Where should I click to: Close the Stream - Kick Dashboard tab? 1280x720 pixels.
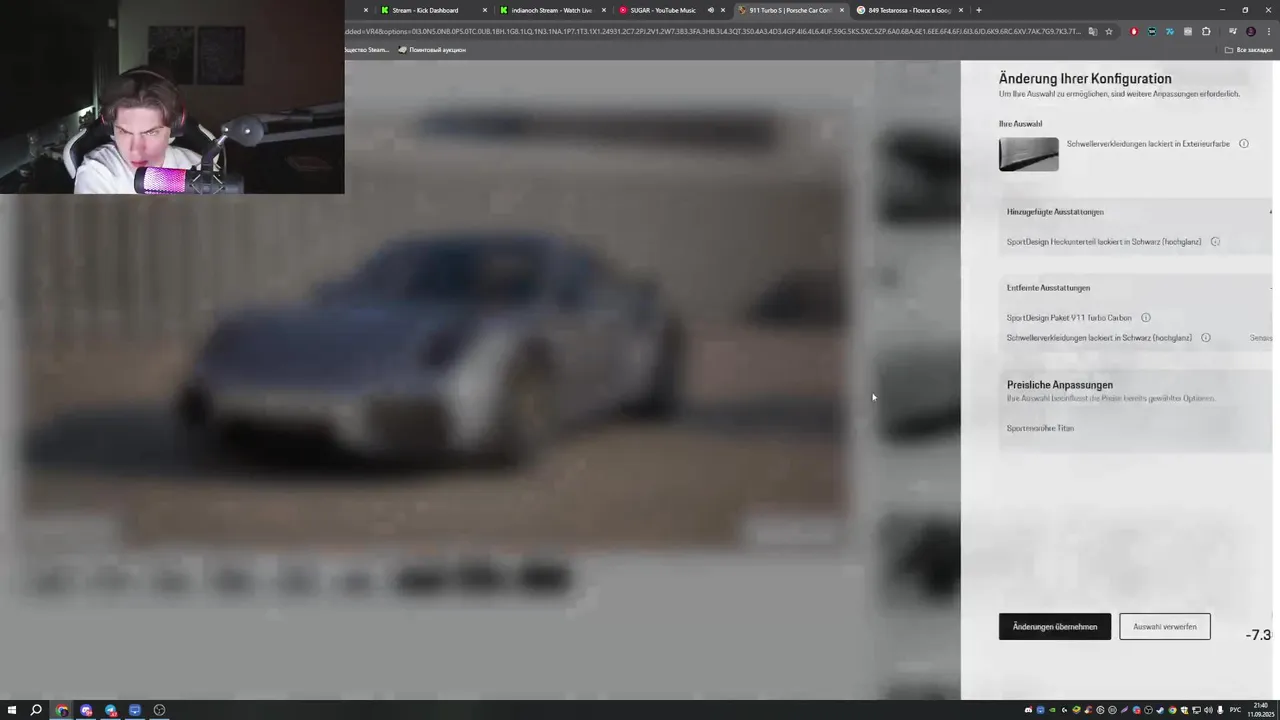pyautogui.click(x=485, y=10)
